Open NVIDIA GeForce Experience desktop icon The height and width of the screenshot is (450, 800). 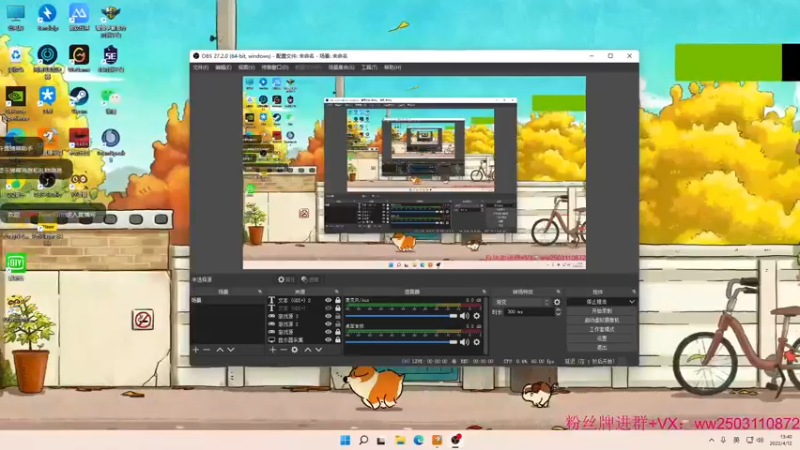click(x=16, y=104)
